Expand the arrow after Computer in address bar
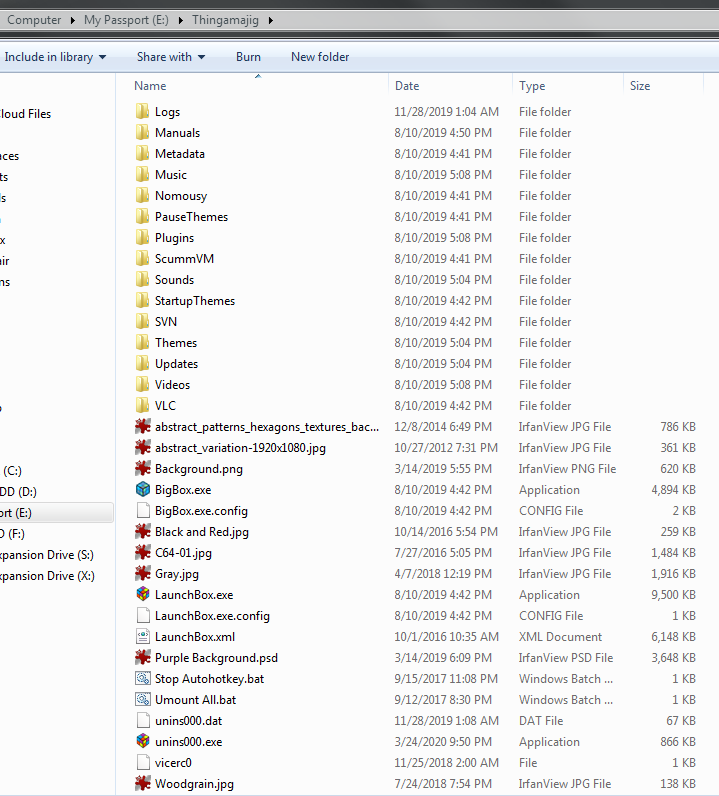 [73, 20]
